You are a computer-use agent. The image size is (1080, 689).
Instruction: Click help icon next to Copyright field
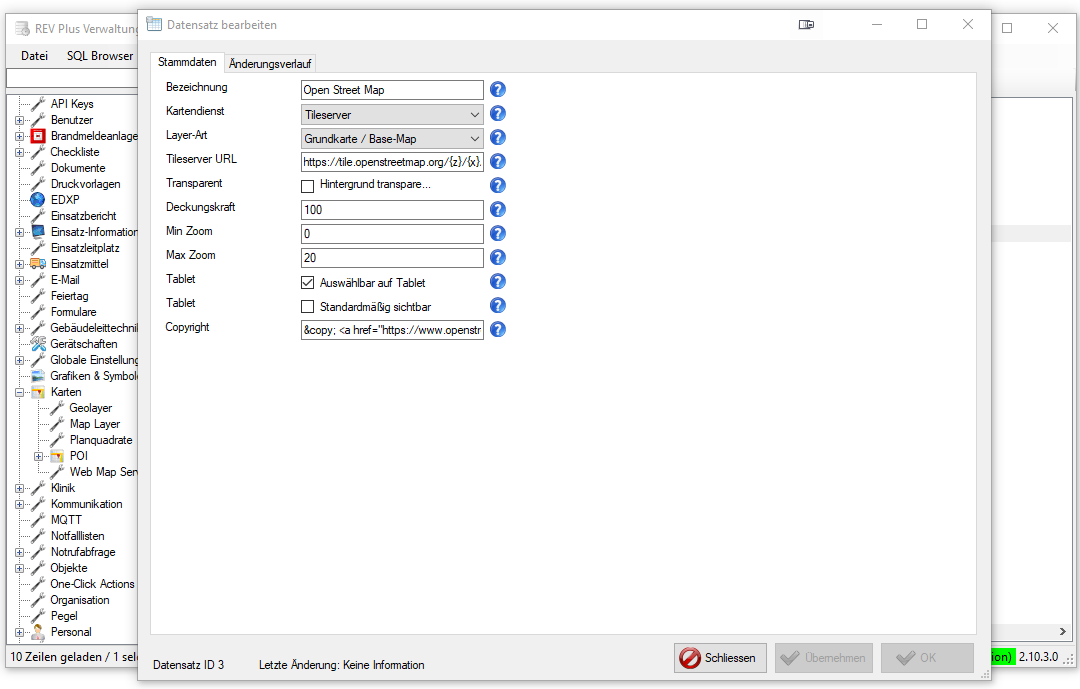tap(498, 330)
